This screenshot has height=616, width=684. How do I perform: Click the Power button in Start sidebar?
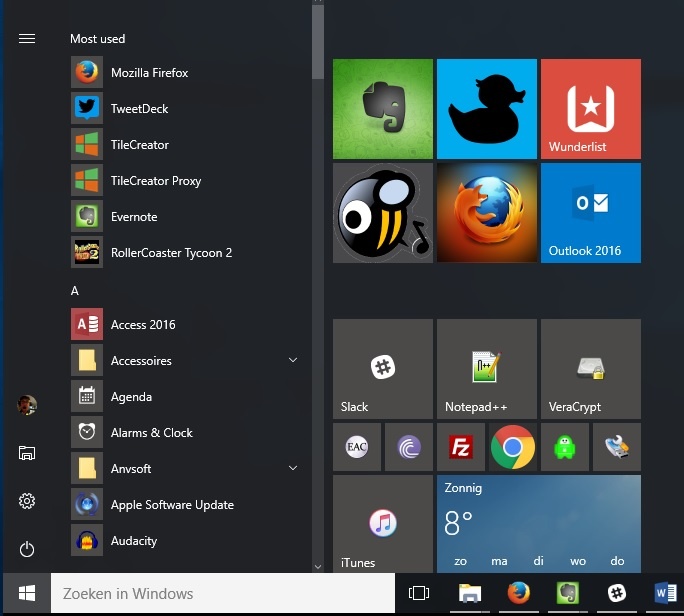pos(27,549)
